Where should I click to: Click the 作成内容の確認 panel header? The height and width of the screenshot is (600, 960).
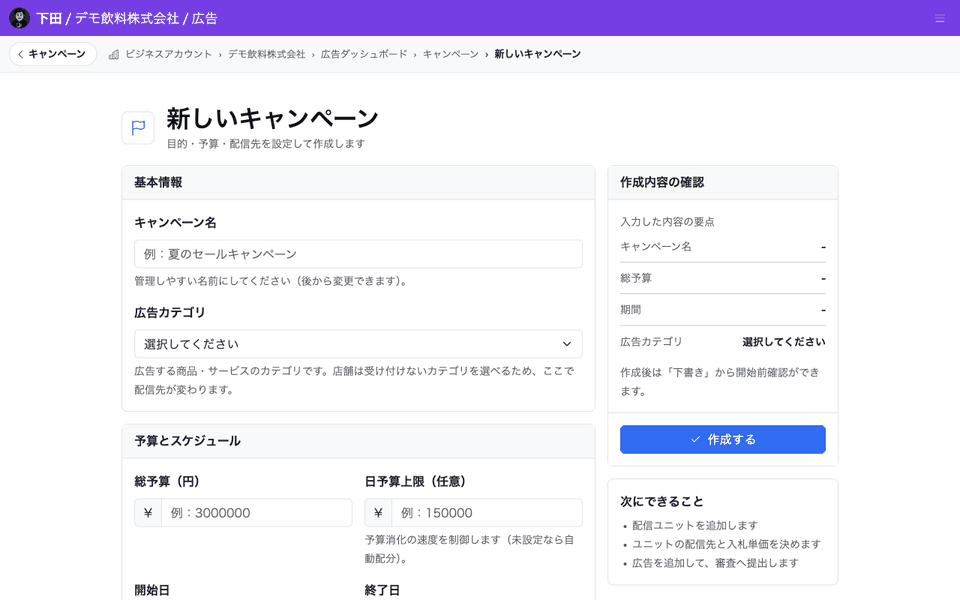(x=722, y=182)
